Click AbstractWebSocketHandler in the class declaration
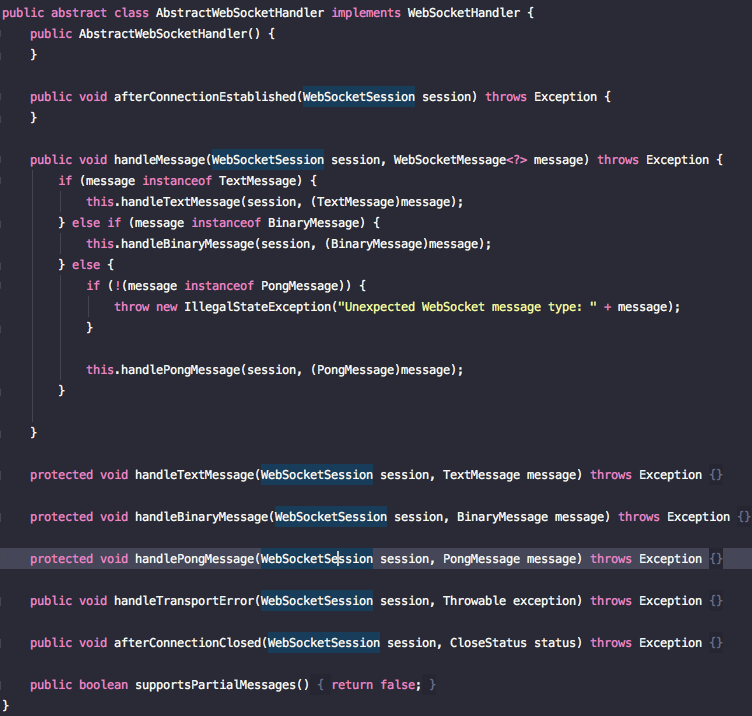 click(240, 13)
